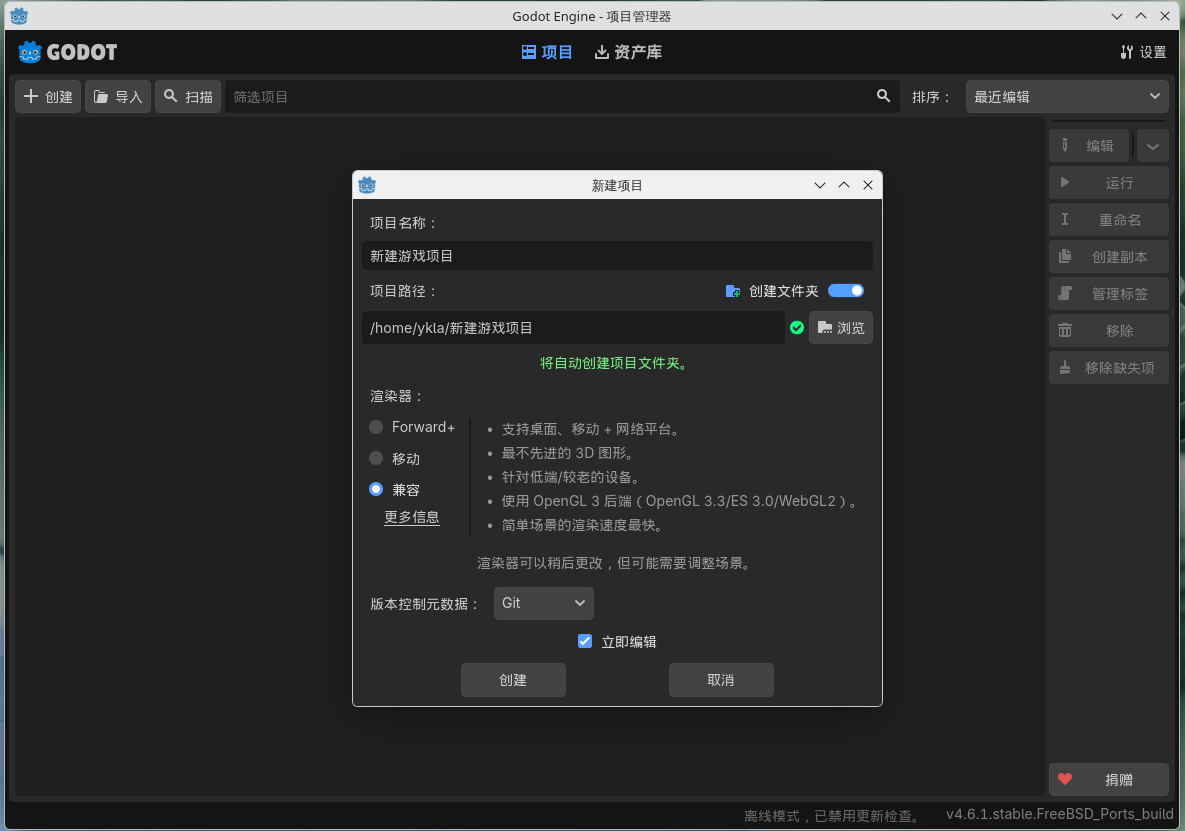
Task: Expand the arrow next to 编辑 button
Action: 1153,146
